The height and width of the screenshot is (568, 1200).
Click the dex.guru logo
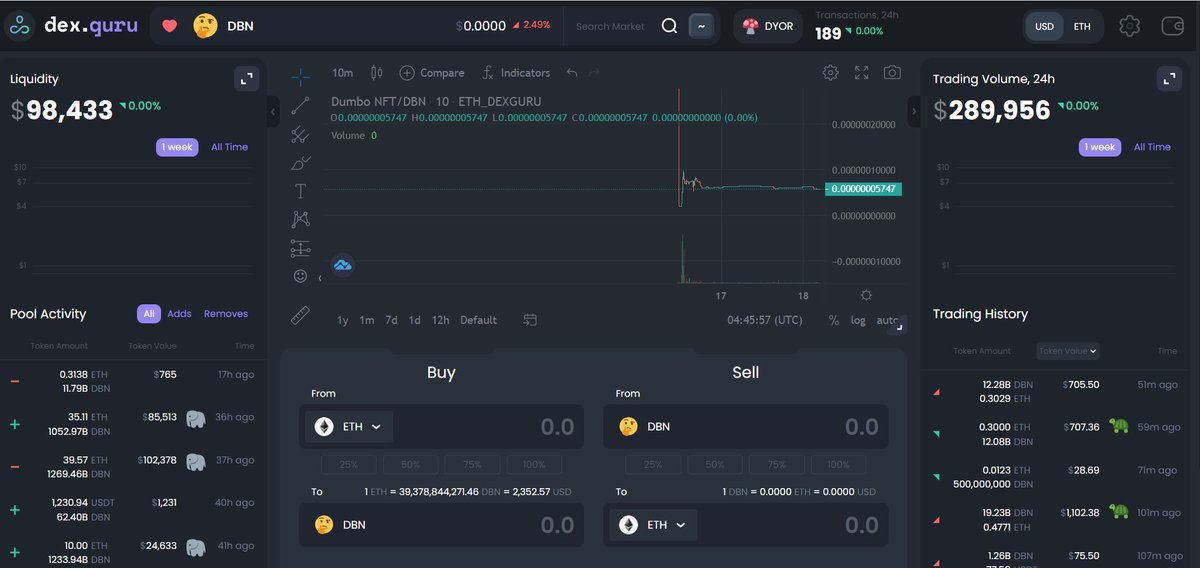(x=72, y=26)
